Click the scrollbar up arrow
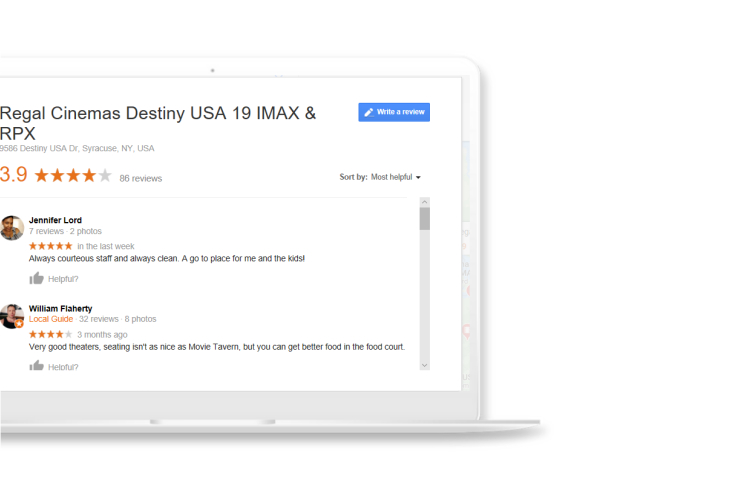The image size is (750, 500). 424,202
